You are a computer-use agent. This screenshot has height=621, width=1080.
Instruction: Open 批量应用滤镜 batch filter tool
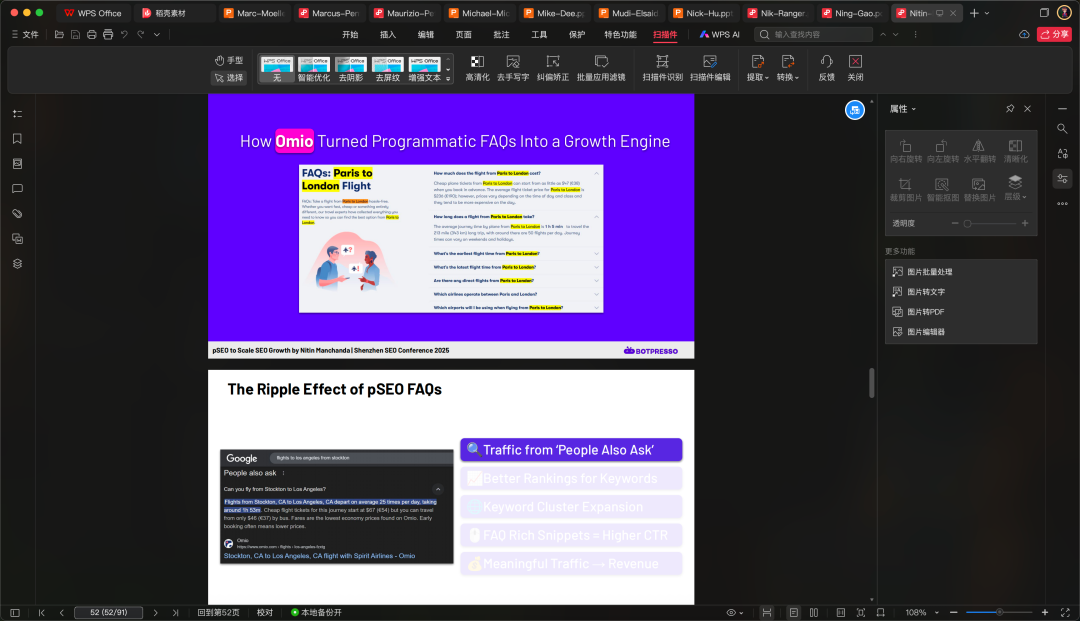tap(601, 69)
